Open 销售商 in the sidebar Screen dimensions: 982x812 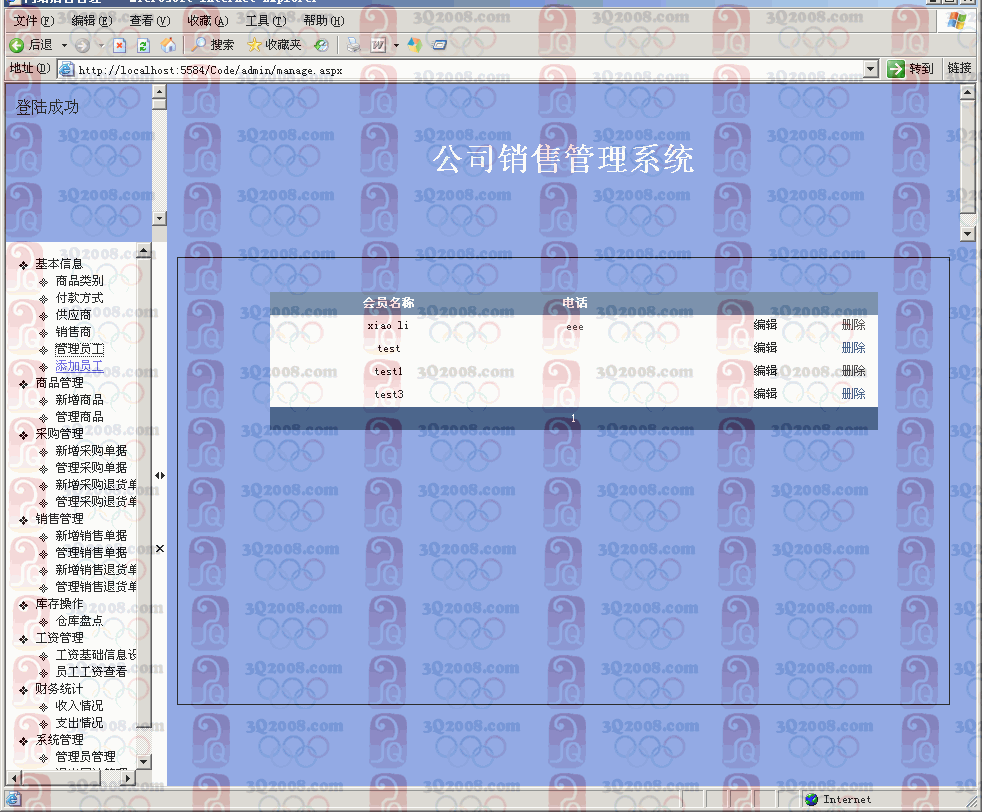tap(73, 332)
